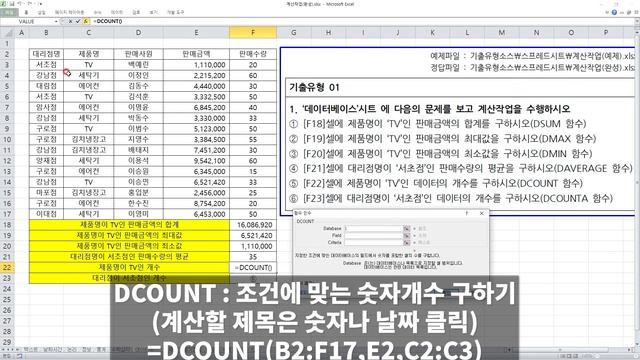Cancel formula entry with the X icon
640x360 pixels.
click(70, 21)
